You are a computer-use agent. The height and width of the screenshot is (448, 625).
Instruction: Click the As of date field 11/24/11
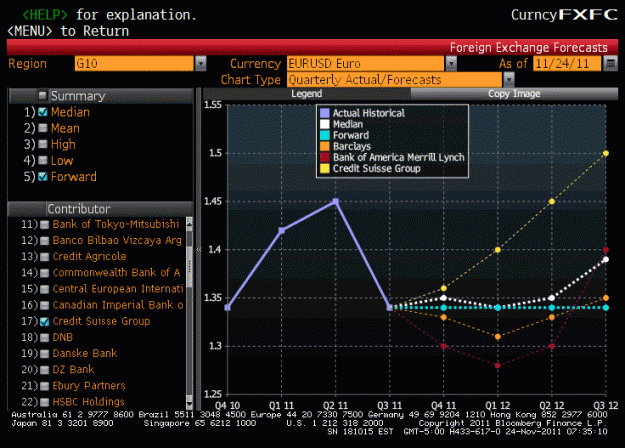(566, 63)
